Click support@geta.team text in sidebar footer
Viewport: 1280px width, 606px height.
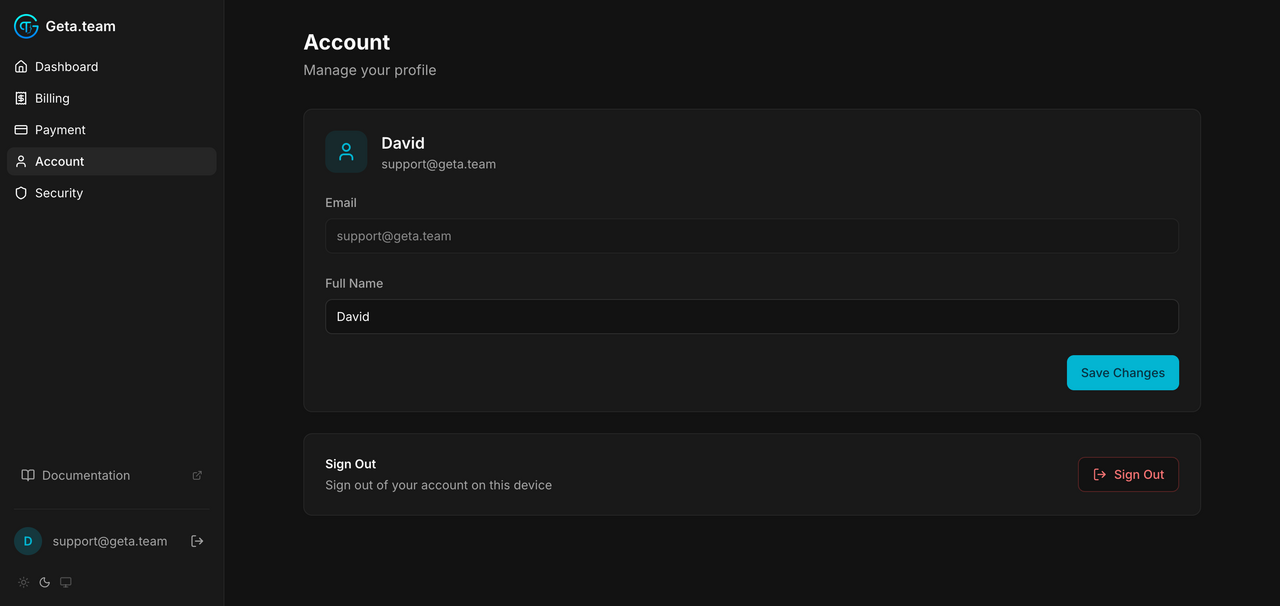click(110, 541)
